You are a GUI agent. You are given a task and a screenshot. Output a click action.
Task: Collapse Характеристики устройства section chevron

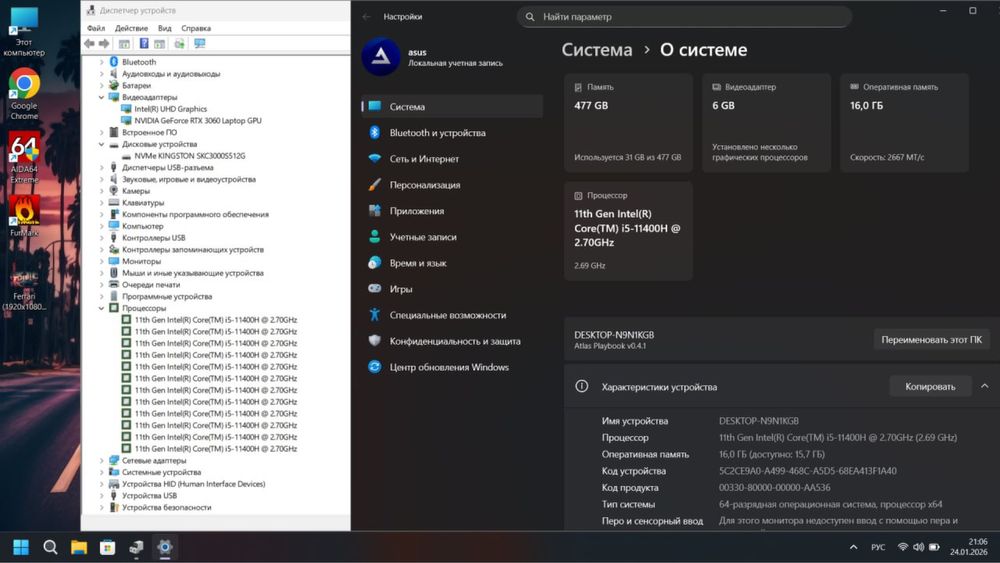click(x=985, y=386)
